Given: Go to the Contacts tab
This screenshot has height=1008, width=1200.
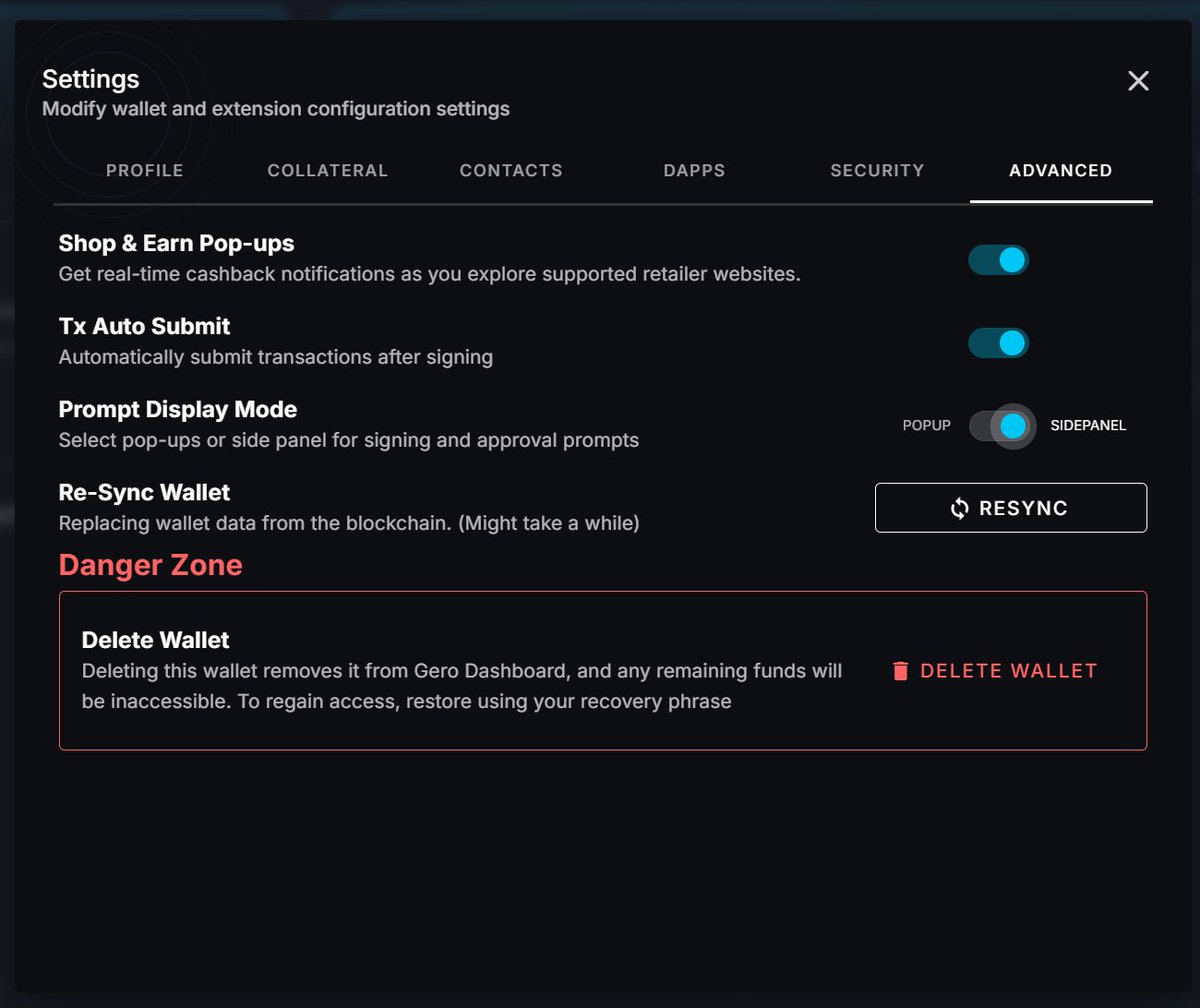Looking at the screenshot, I should pyautogui.click(x=511, y=170).
